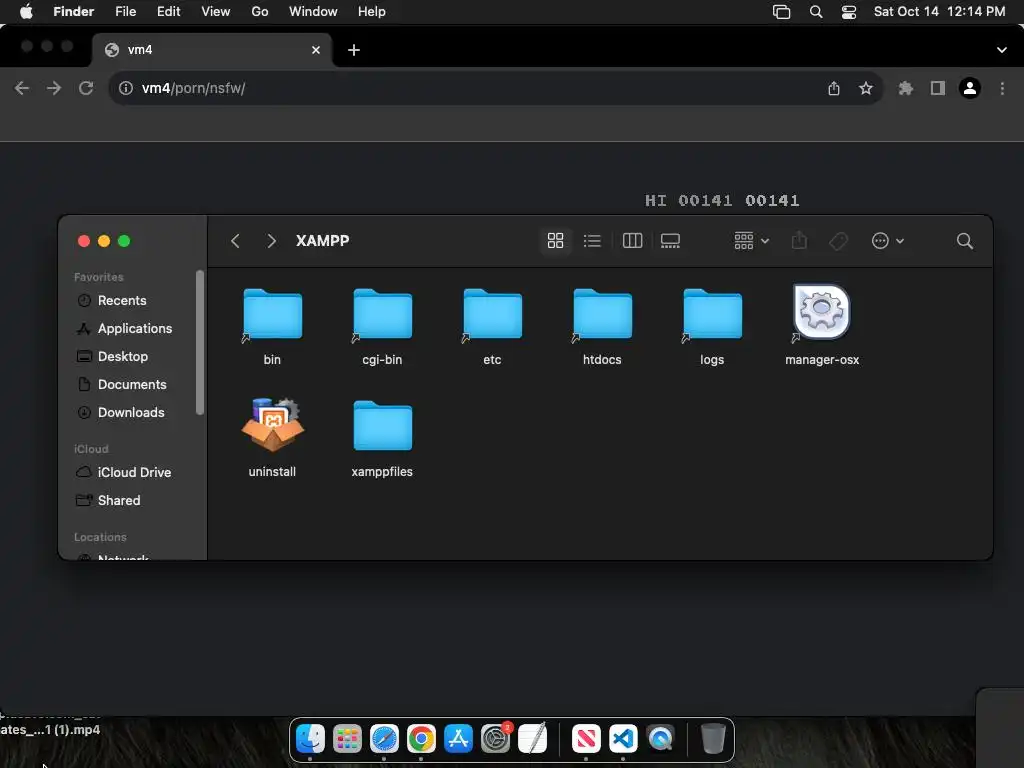This screenshot has height=768, width=1024.
Task: Open the browser profile avatar
Action: [970, 88]
